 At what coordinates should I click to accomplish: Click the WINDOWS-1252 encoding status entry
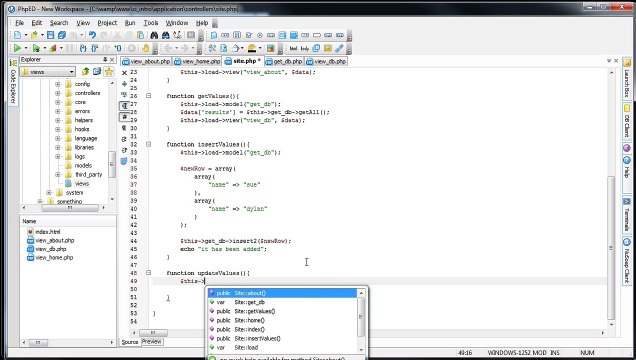pyautogui.click(x=511, y=353)
